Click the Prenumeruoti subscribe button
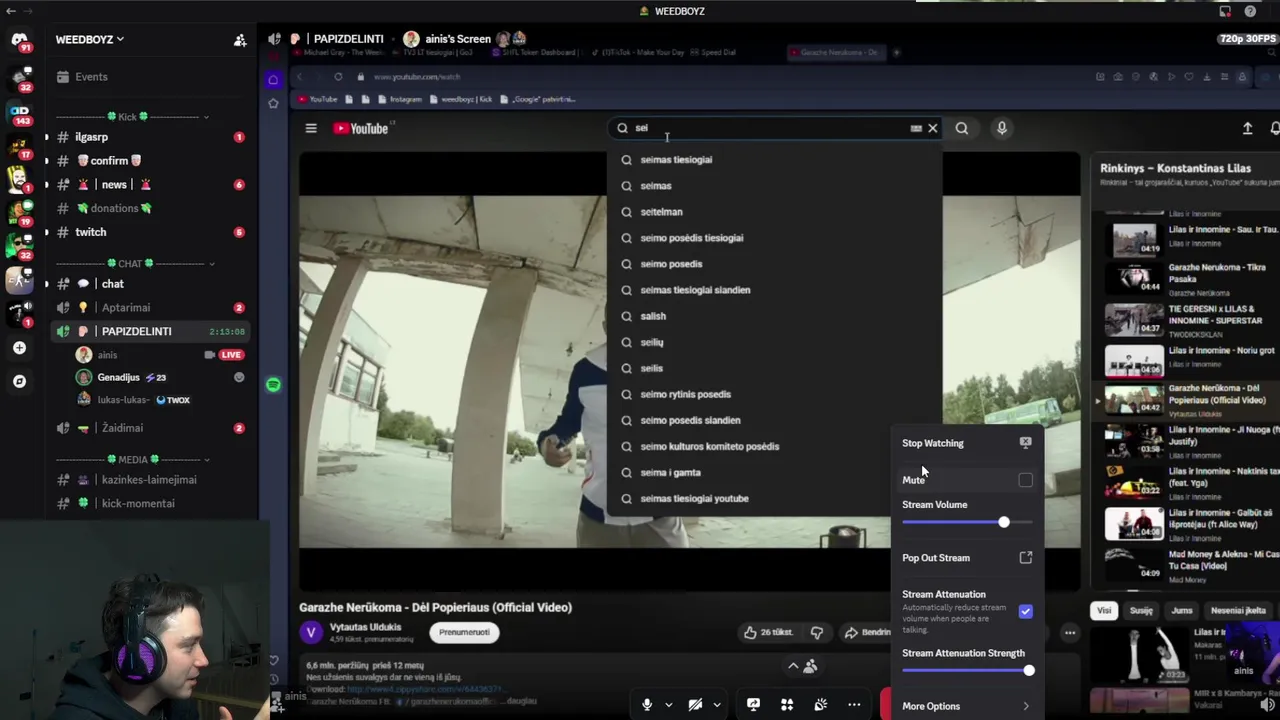Screen dimensions: 1280x720 [464, 632]
